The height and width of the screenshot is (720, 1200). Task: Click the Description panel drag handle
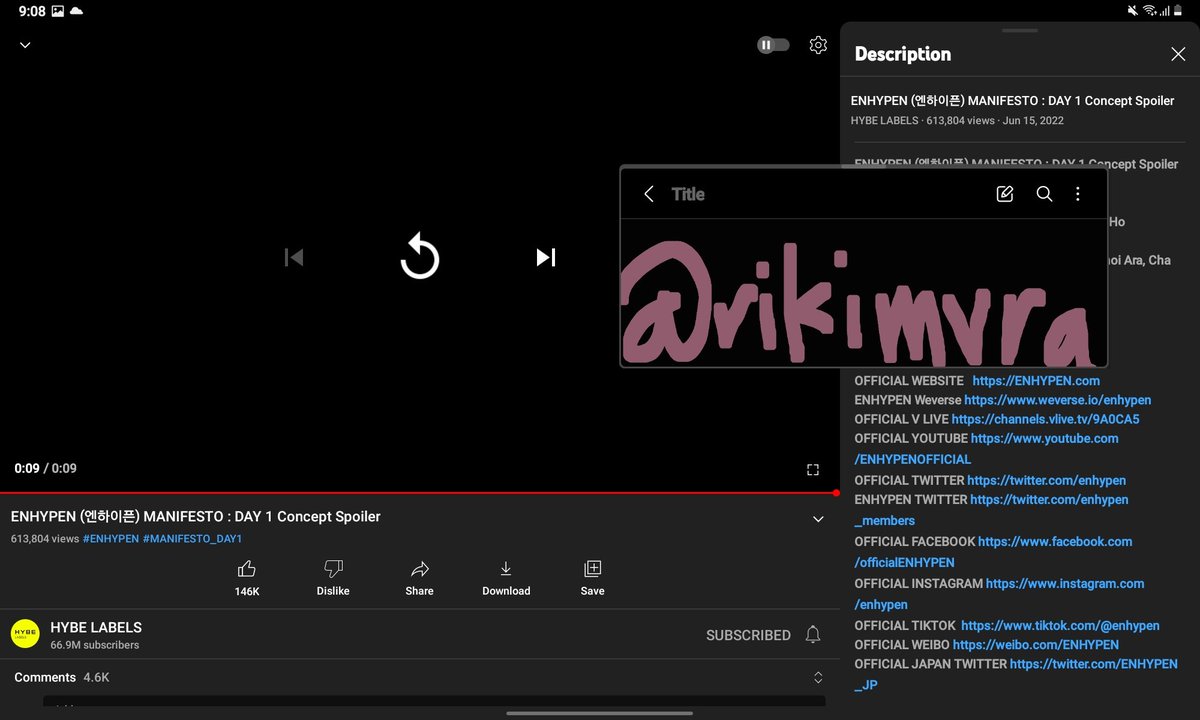[1019, 30]
